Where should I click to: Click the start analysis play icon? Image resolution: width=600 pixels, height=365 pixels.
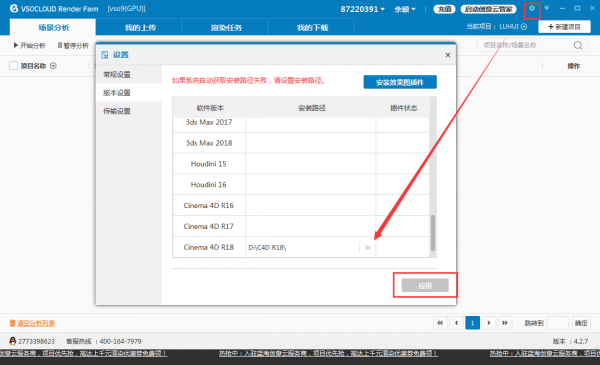tap(16, 45)
